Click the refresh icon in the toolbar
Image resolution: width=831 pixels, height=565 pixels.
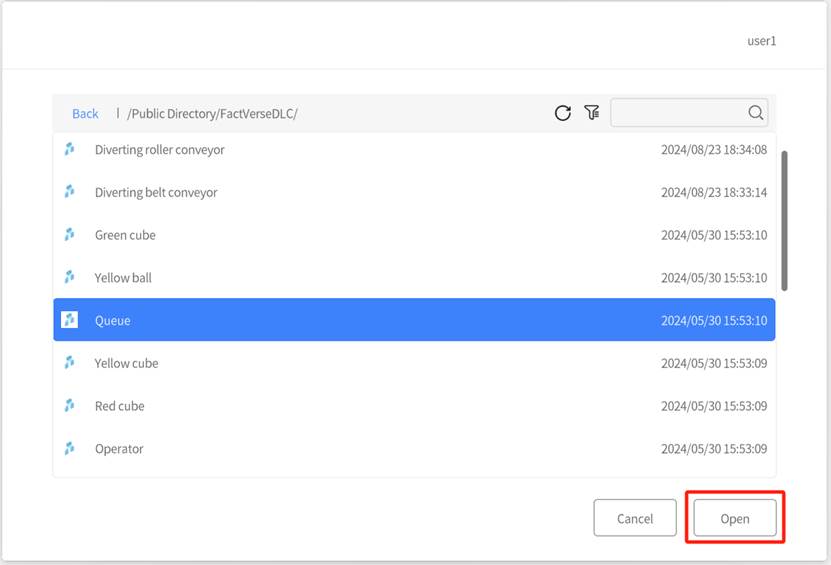(563, 113)
